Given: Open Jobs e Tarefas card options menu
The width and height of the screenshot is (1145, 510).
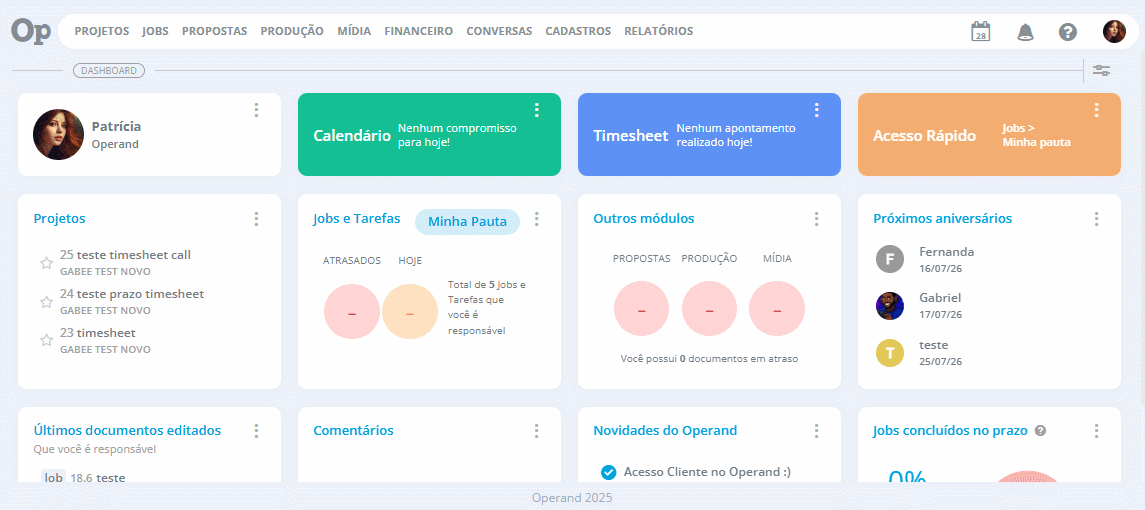Looking at the screenshot, I should [x=537, y=218].
